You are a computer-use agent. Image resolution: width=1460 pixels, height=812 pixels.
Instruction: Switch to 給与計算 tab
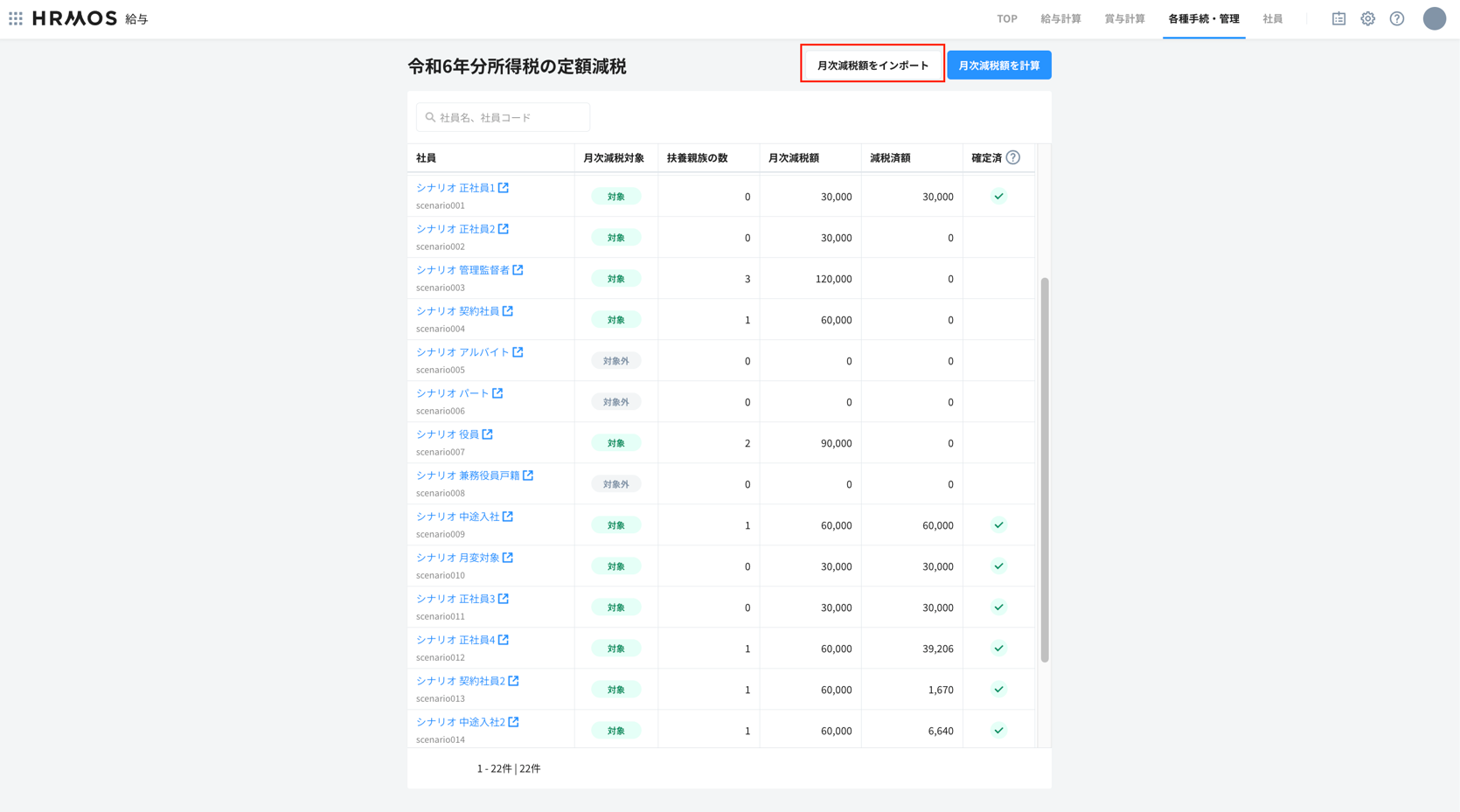click(1060, 18)
